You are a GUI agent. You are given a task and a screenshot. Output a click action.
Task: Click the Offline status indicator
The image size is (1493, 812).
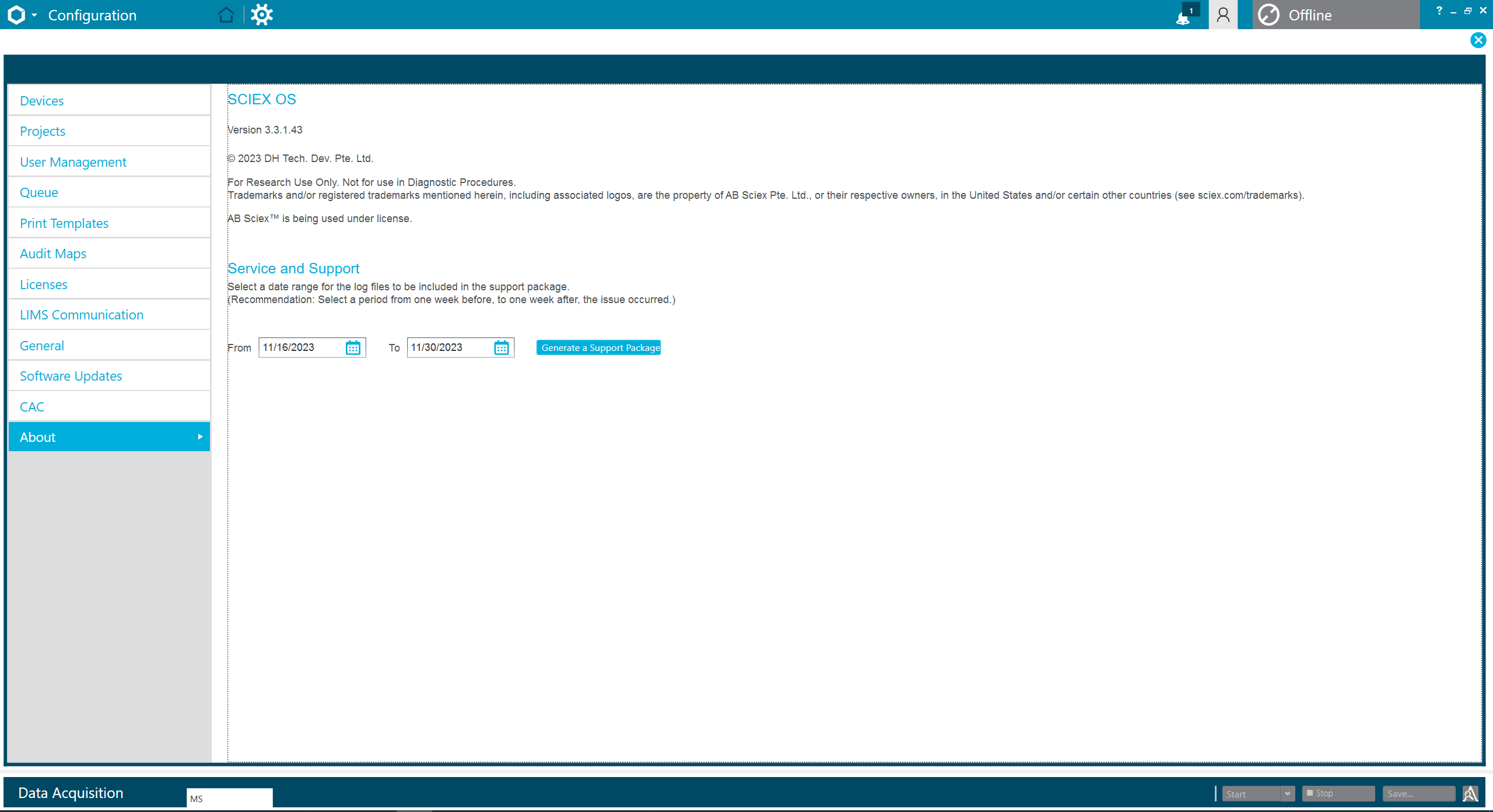click(x=1336, y=15)
